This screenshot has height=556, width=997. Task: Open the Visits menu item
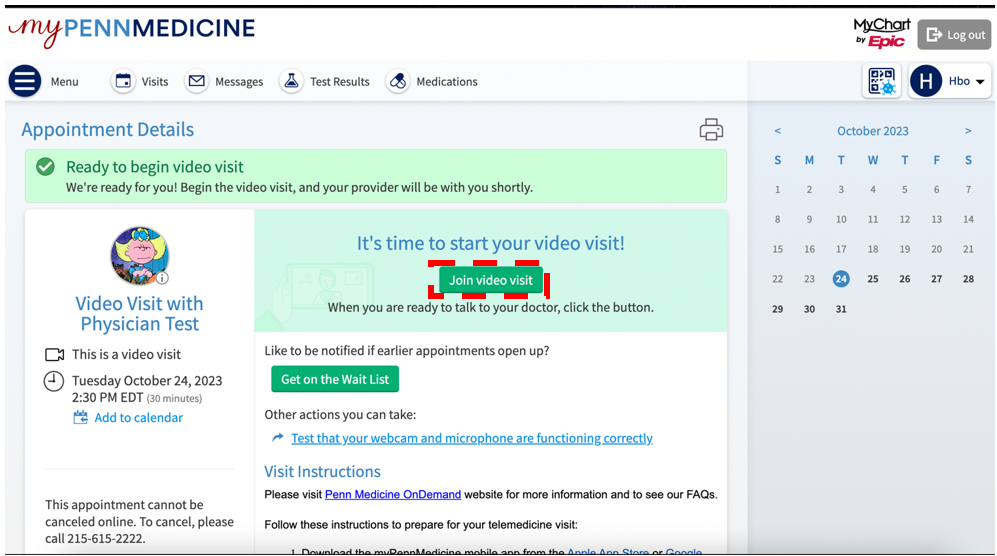(155, 81)
